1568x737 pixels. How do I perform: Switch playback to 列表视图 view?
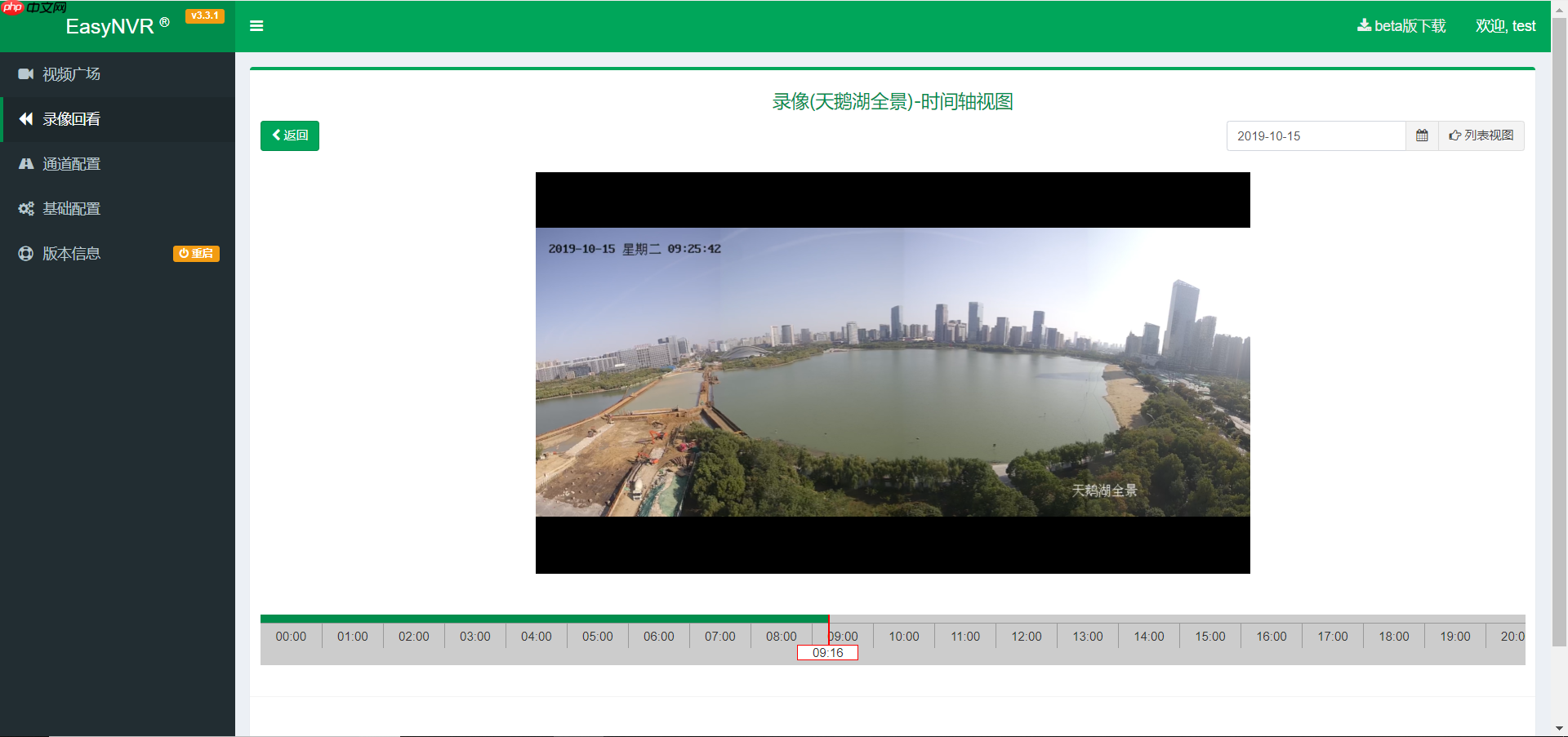(x=1481, y=135)
